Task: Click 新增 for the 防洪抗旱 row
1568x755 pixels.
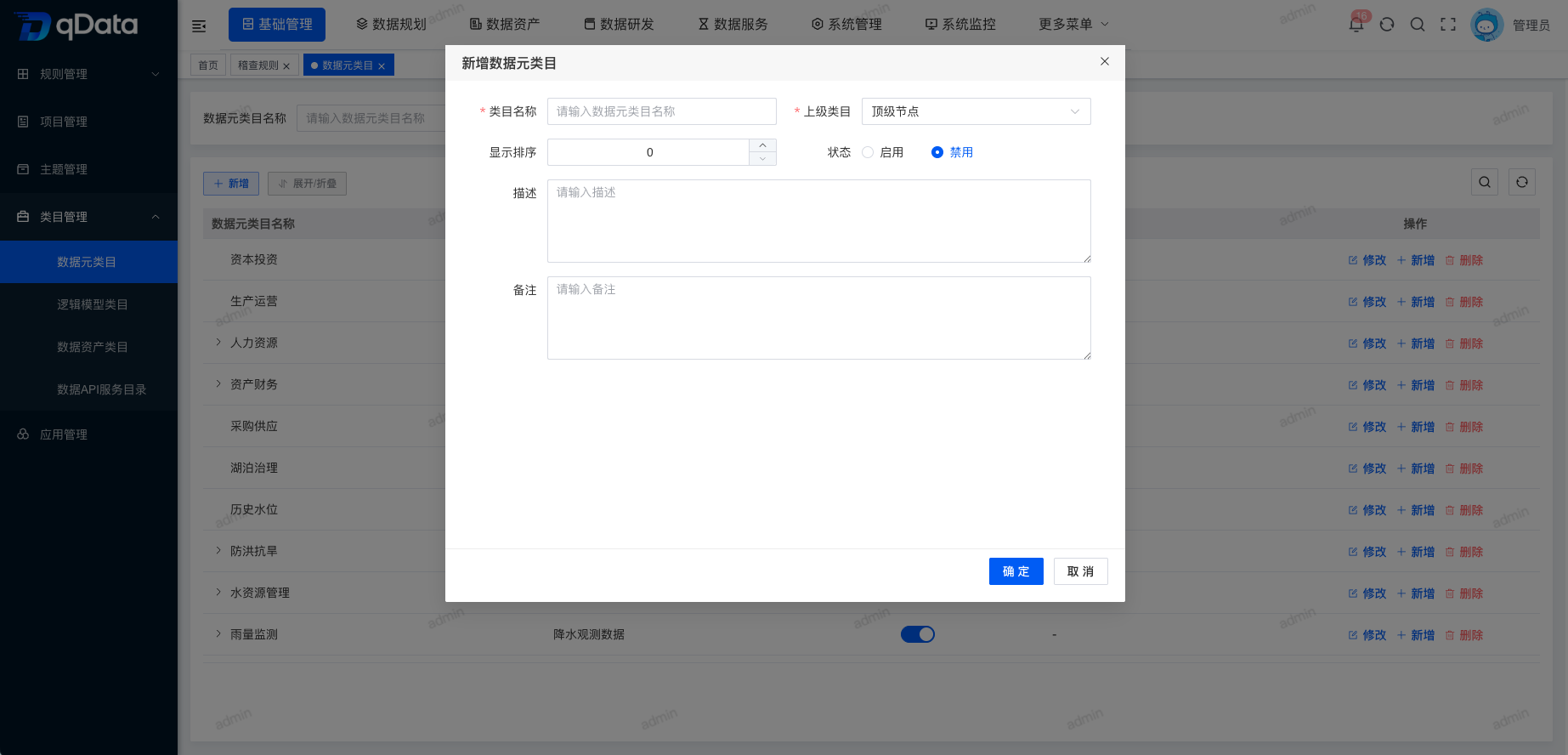Action: coord(1416,552)
